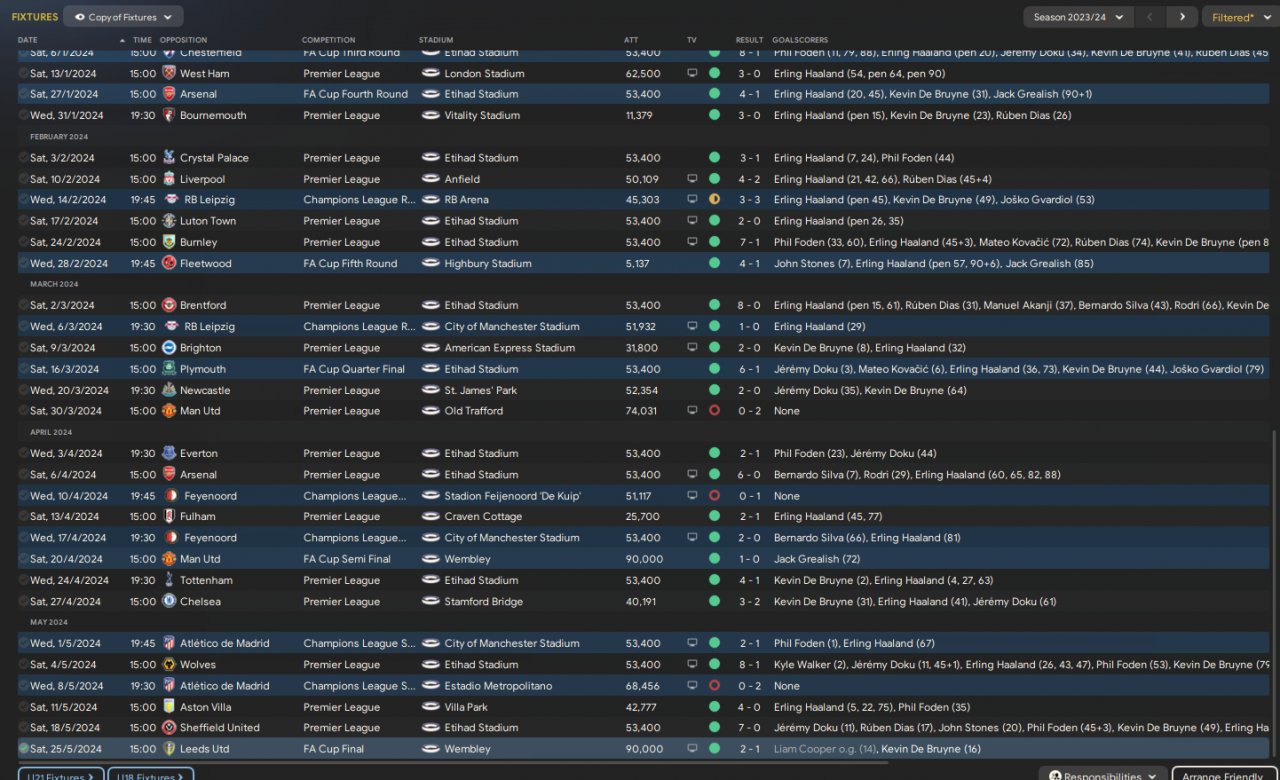Click the 6 - 0 result on Sat, 6/4/2024

[x=750, y=475]
